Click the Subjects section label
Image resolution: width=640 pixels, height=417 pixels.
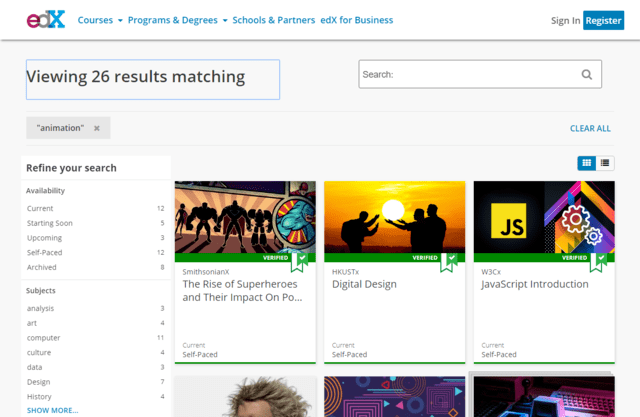pyautogui.click(x=41, y=291)
